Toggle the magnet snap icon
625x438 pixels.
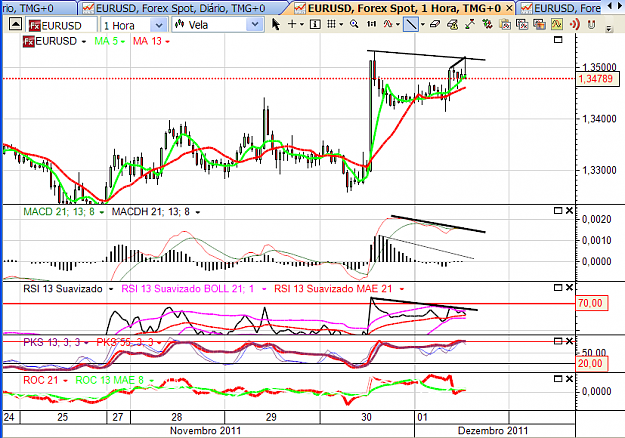592,25
